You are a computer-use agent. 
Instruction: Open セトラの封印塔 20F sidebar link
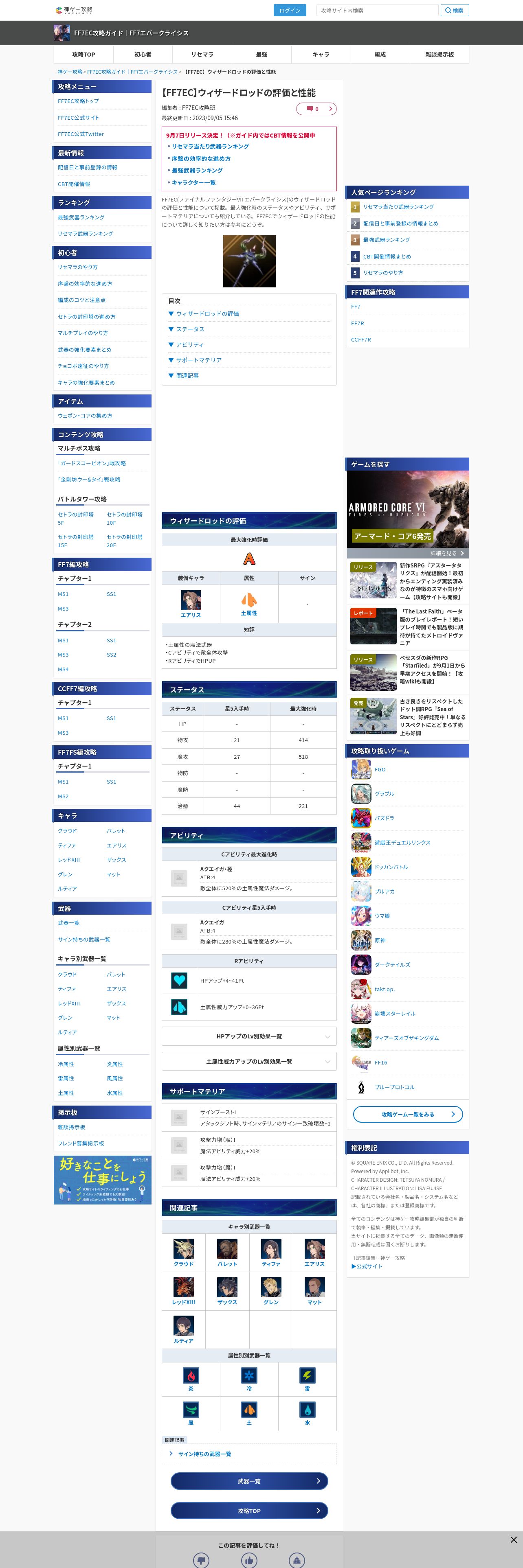pos(125,541)
